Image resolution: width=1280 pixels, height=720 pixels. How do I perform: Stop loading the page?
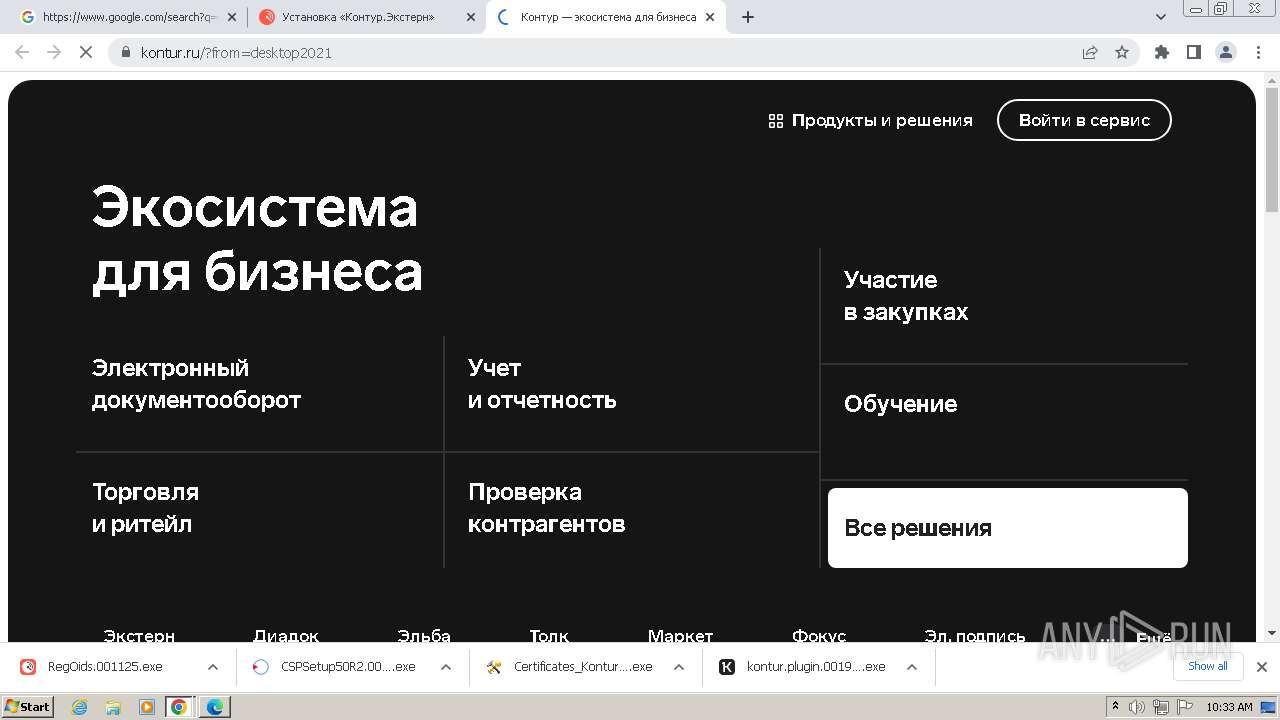tap(86, 53)
